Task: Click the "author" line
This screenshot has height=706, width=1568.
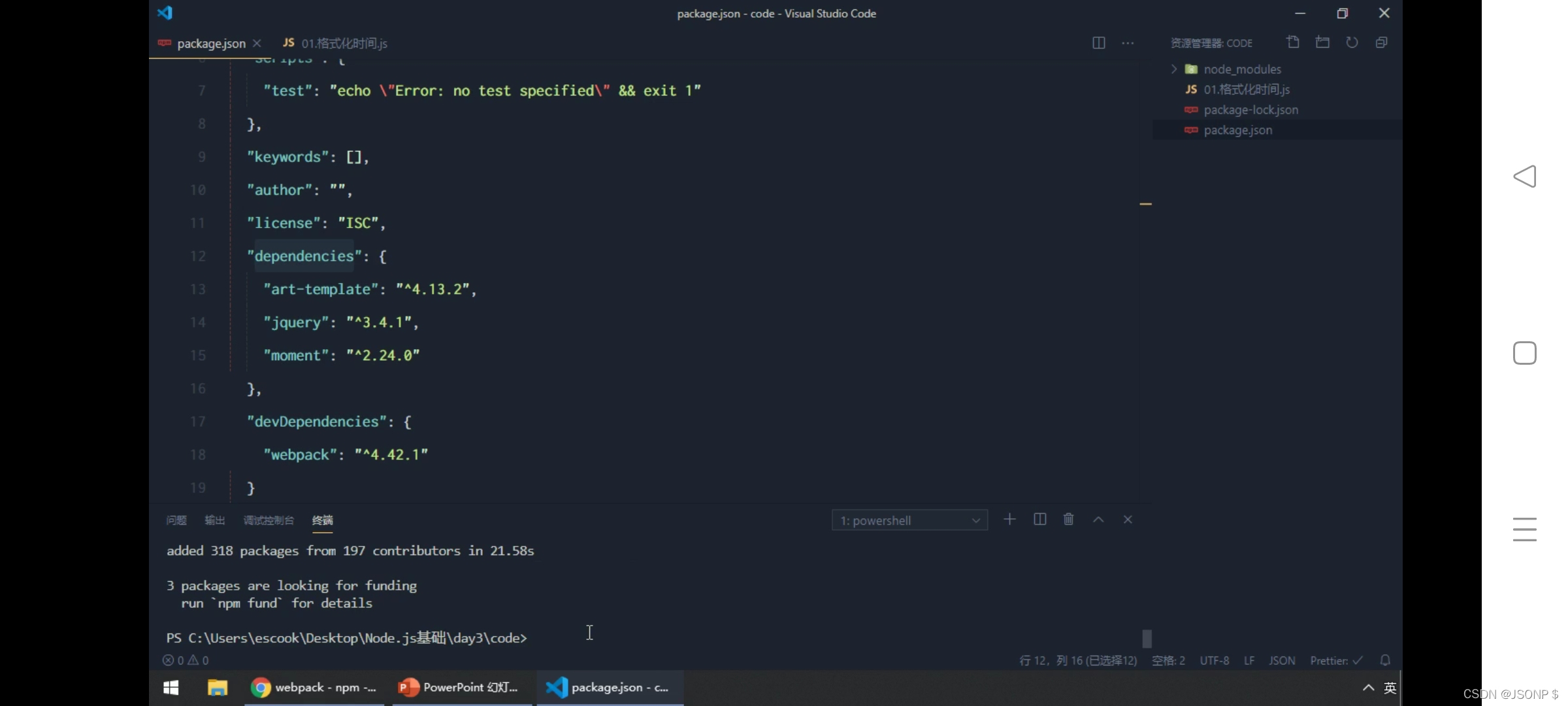Action: click(x=300, y=190)
